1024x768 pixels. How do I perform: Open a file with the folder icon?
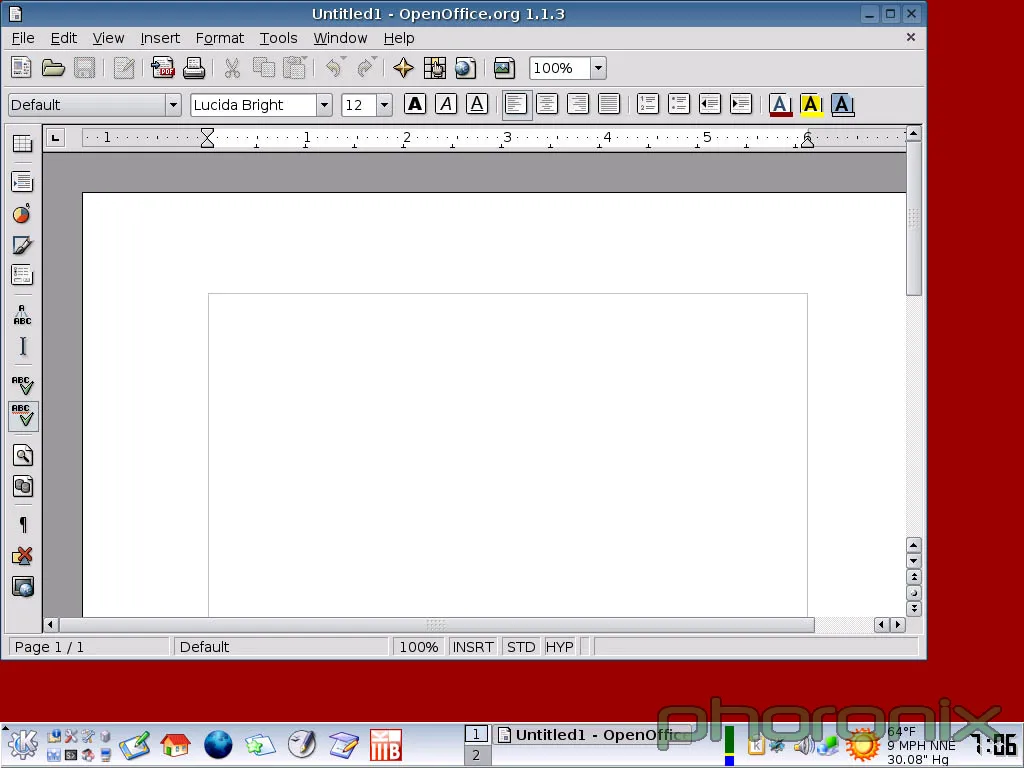click(x=53, y=67)
